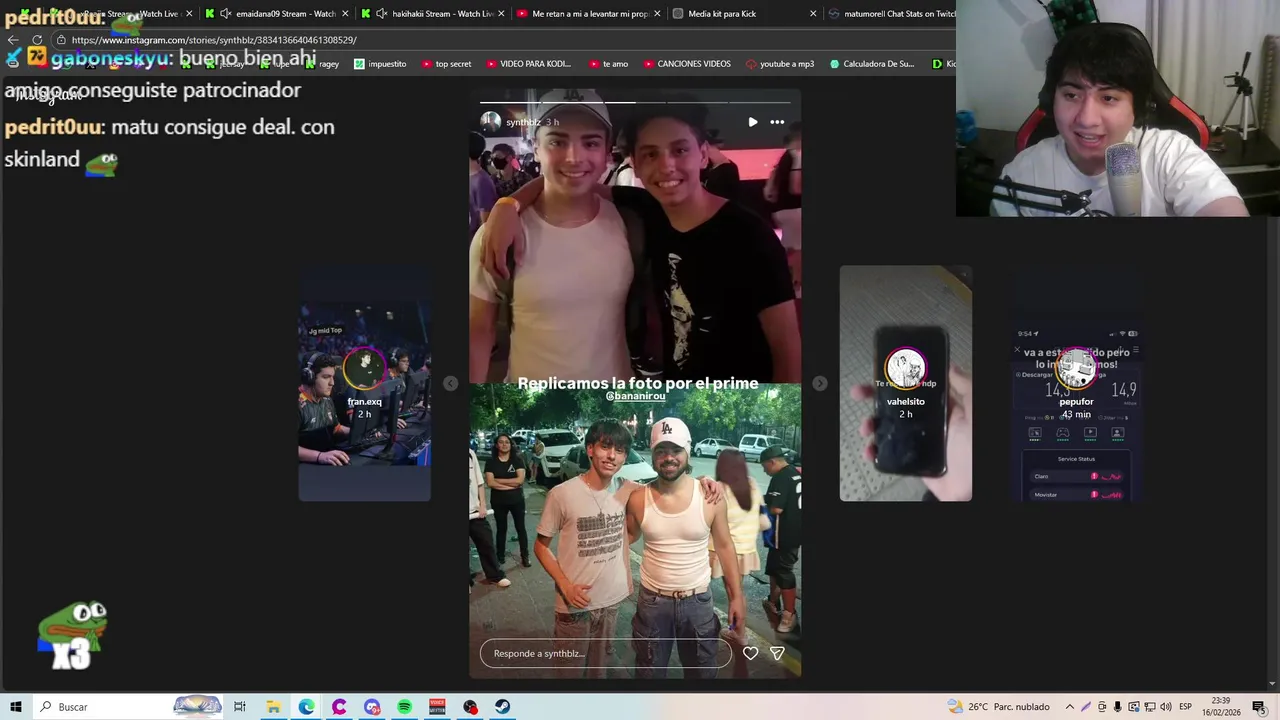This screenshot has width=1280, height=720.
Task: Open the CANCIONES VIDEOS bookmark
Action: (686, 64)
